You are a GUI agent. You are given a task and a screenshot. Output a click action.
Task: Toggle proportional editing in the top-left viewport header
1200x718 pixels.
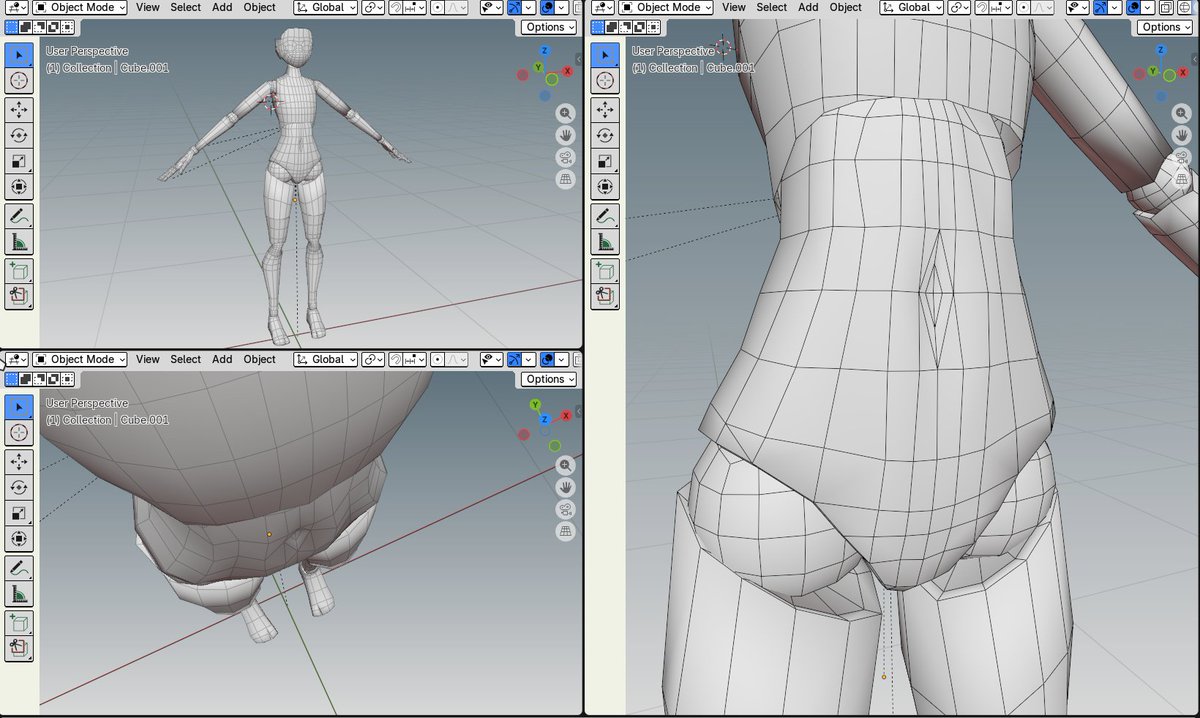(x=438, y=7)
